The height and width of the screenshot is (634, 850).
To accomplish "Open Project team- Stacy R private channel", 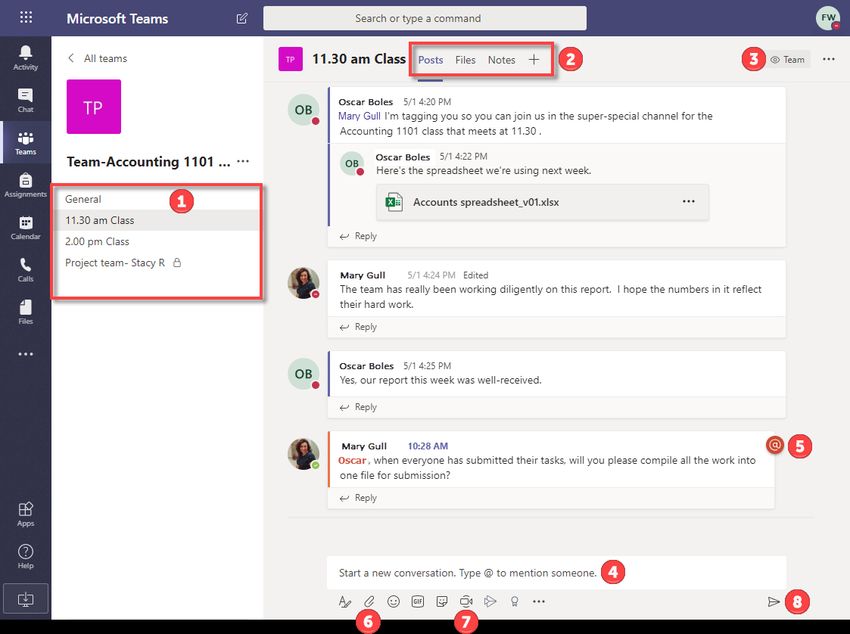I will click(x=157, y=263).
